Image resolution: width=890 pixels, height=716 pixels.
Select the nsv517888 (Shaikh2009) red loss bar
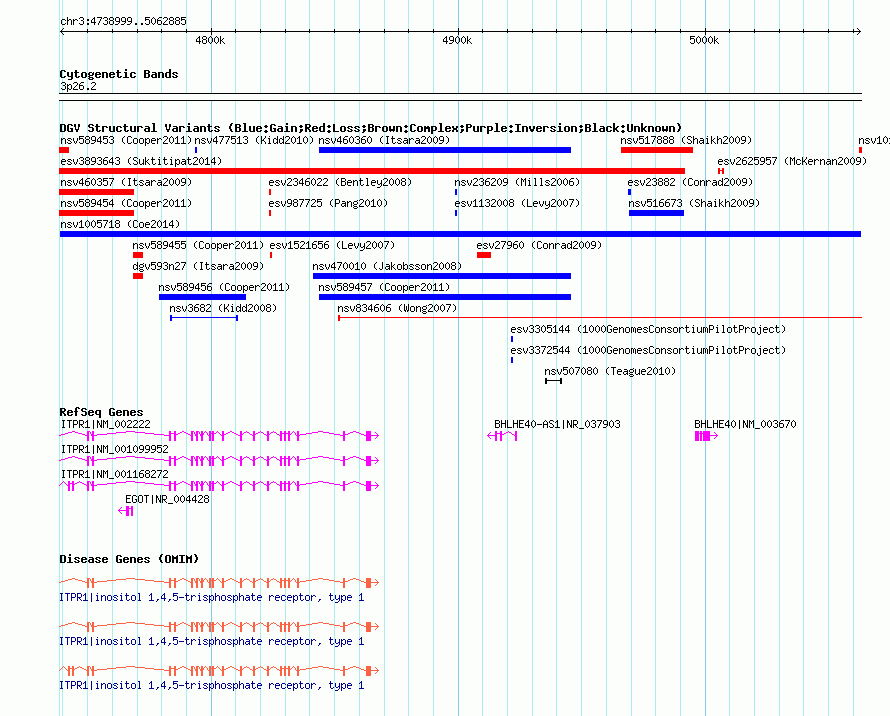[657, 150]
